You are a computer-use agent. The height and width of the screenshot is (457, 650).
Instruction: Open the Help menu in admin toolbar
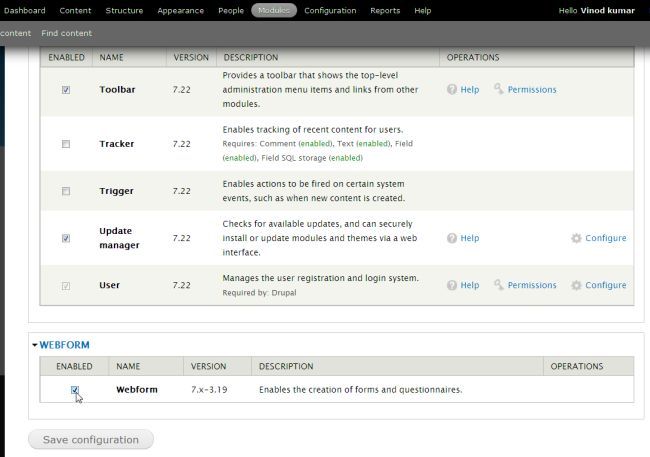click(x=422, y=10)
